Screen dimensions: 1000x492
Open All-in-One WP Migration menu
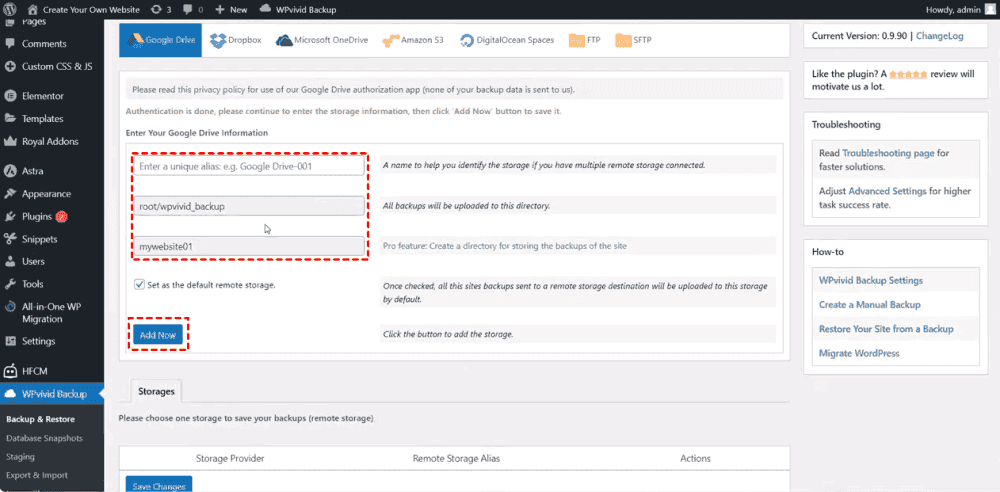coord(52,313)
